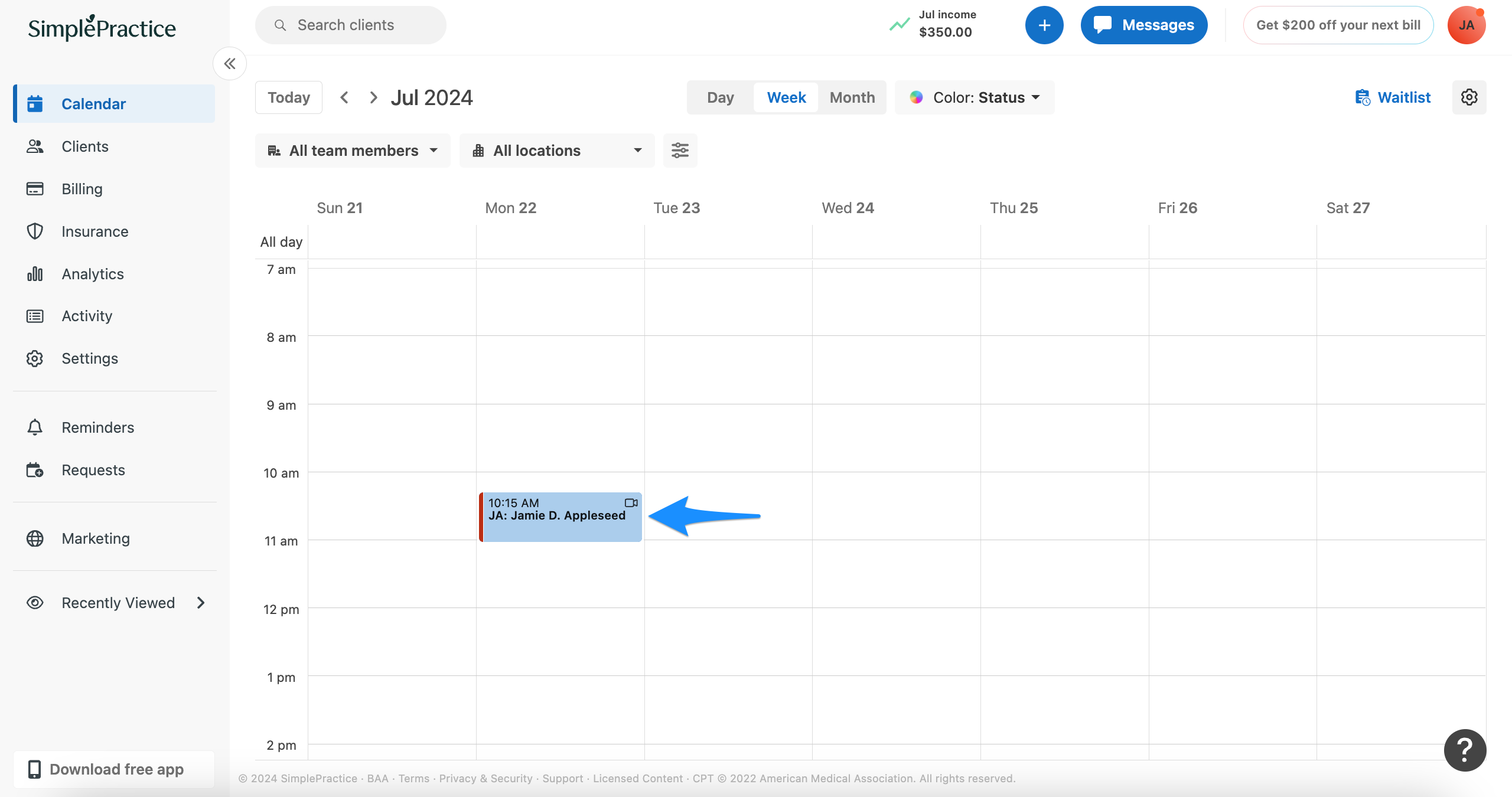Click the Recently Viewed eye icon
Viewport: 1512px width, 797px height.
35,603
